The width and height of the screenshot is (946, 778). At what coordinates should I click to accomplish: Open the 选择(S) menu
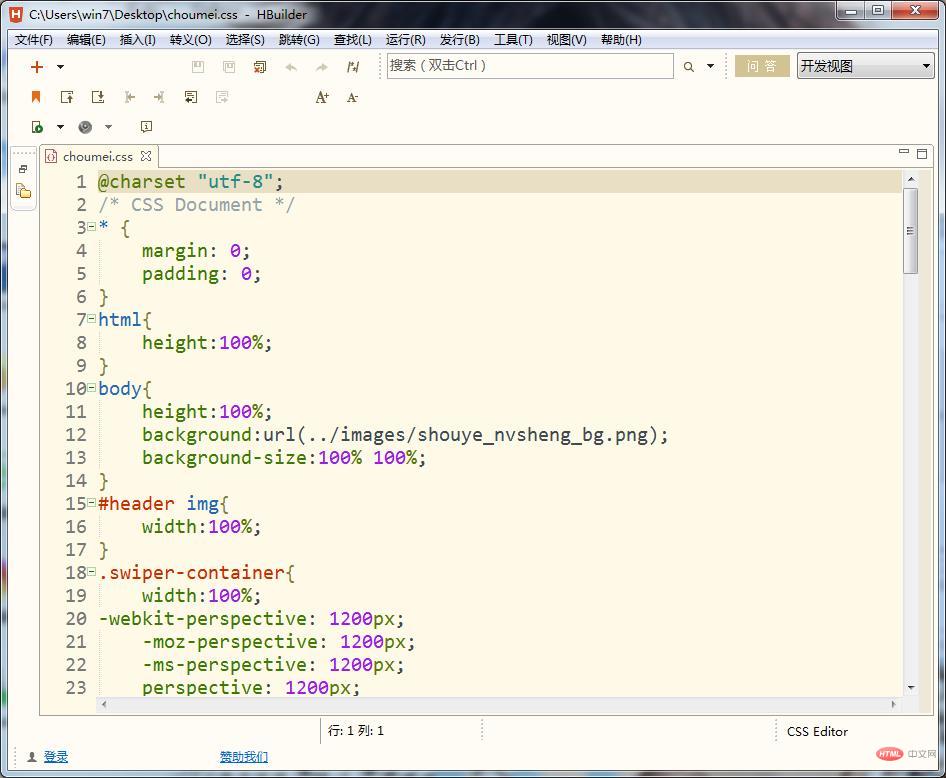tap(245, 40)
